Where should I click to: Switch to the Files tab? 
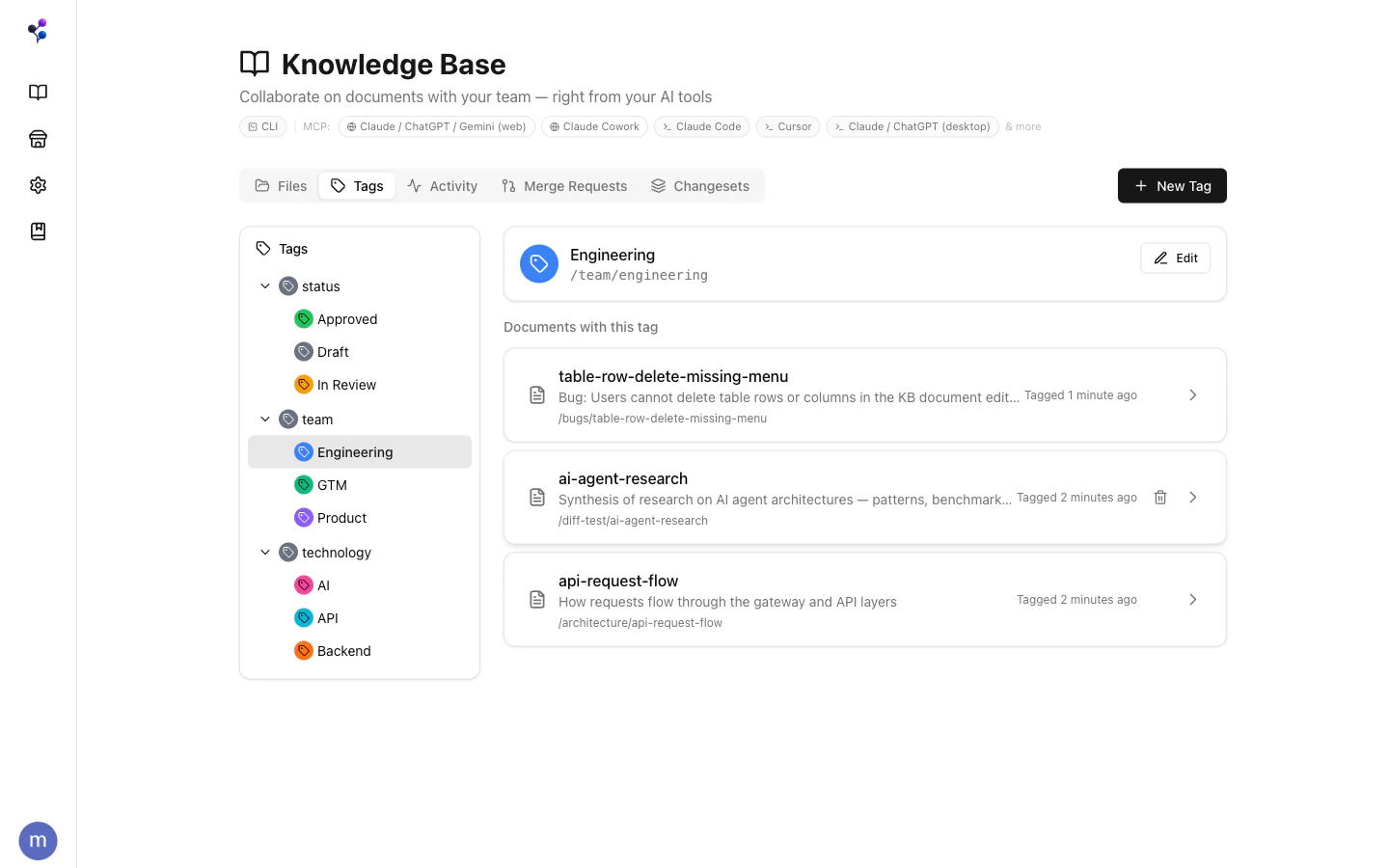click(x=281, y=186)
